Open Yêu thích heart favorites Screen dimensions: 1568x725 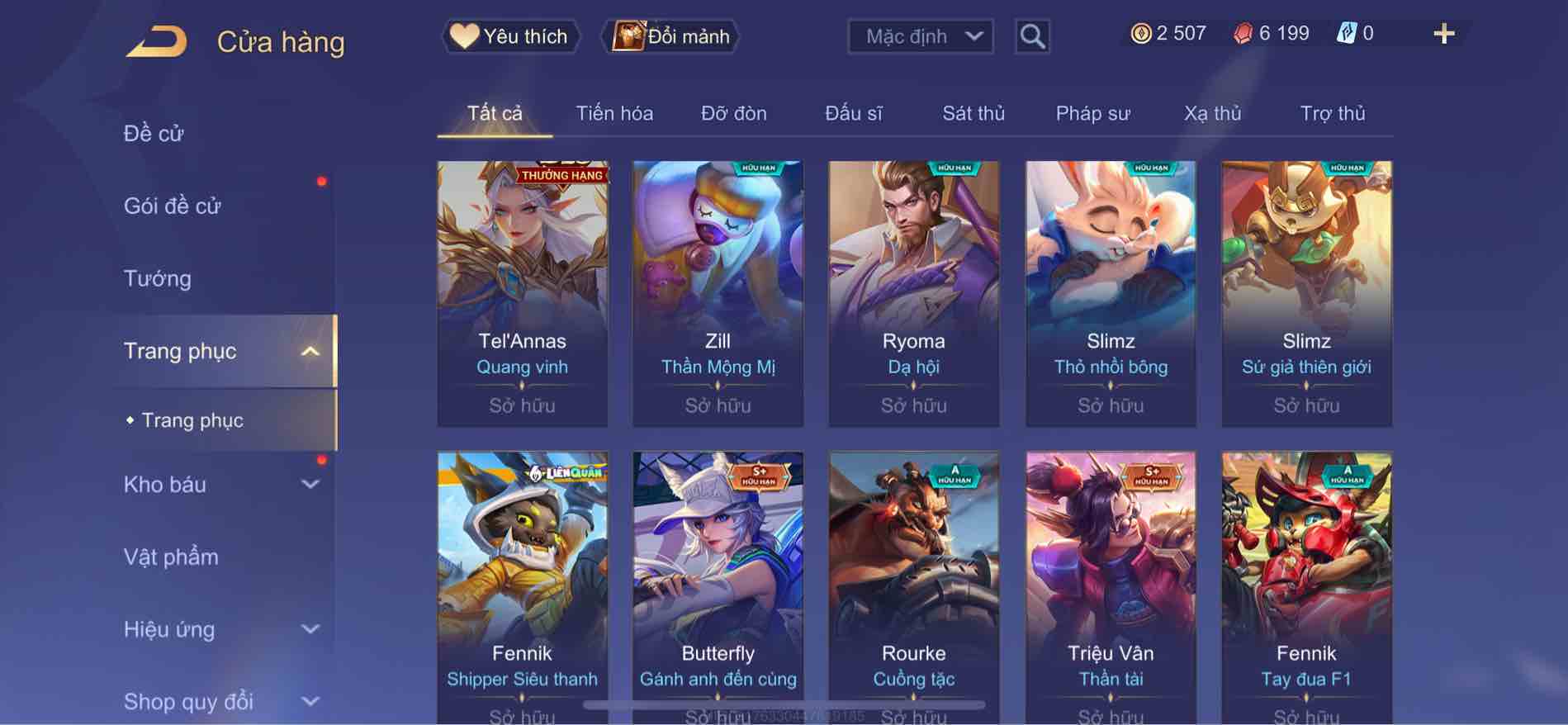[x=464, y=36]
